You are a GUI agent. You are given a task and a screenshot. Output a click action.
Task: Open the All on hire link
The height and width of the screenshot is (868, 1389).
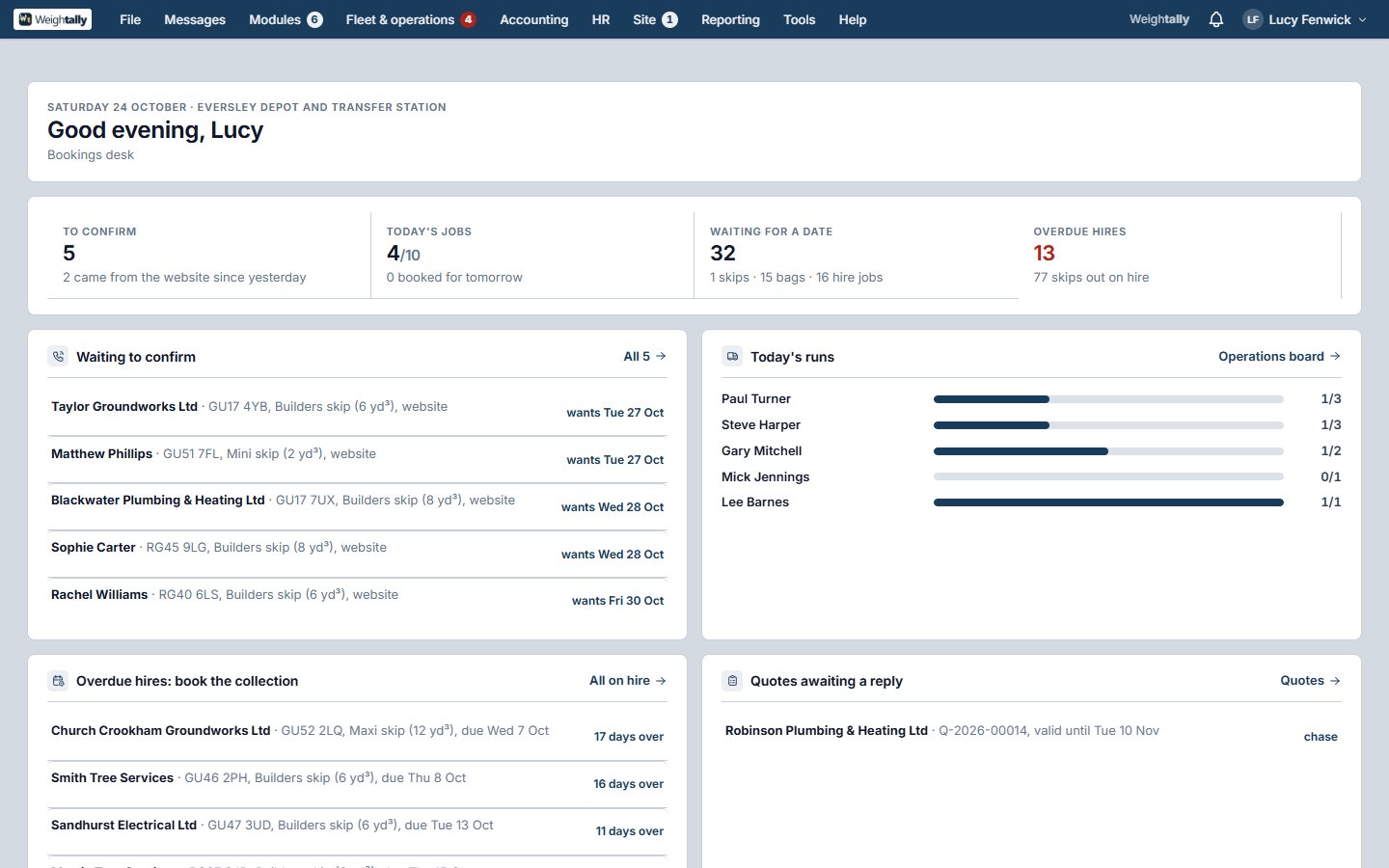(x=628, y=681)
